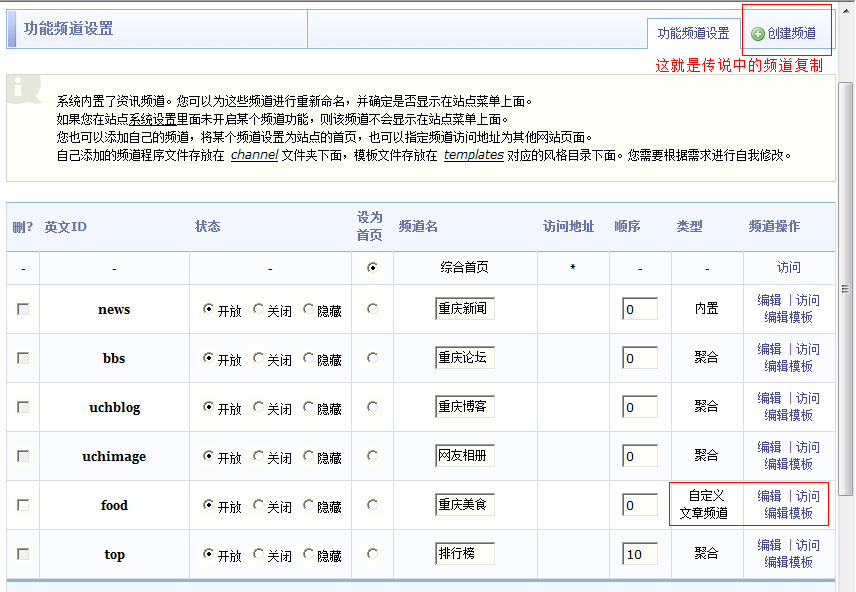Select 隐藏 status for uchimage

[x=308, y=456]
